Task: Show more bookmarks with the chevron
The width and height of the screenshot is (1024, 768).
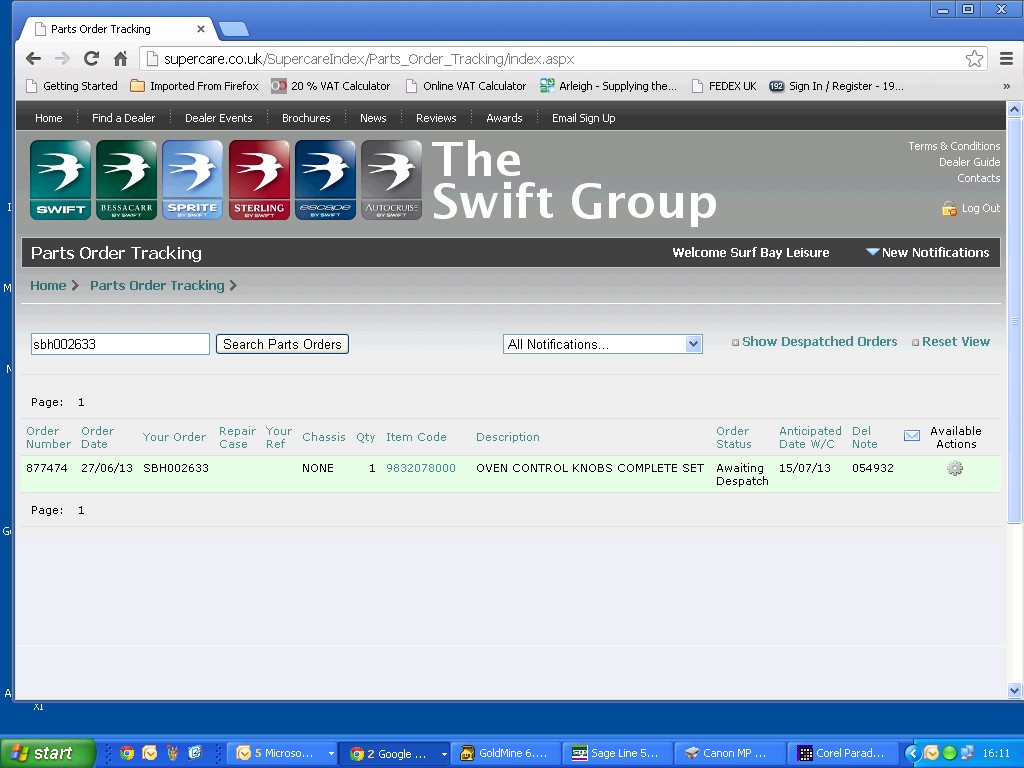Action: coord(1006,86)
